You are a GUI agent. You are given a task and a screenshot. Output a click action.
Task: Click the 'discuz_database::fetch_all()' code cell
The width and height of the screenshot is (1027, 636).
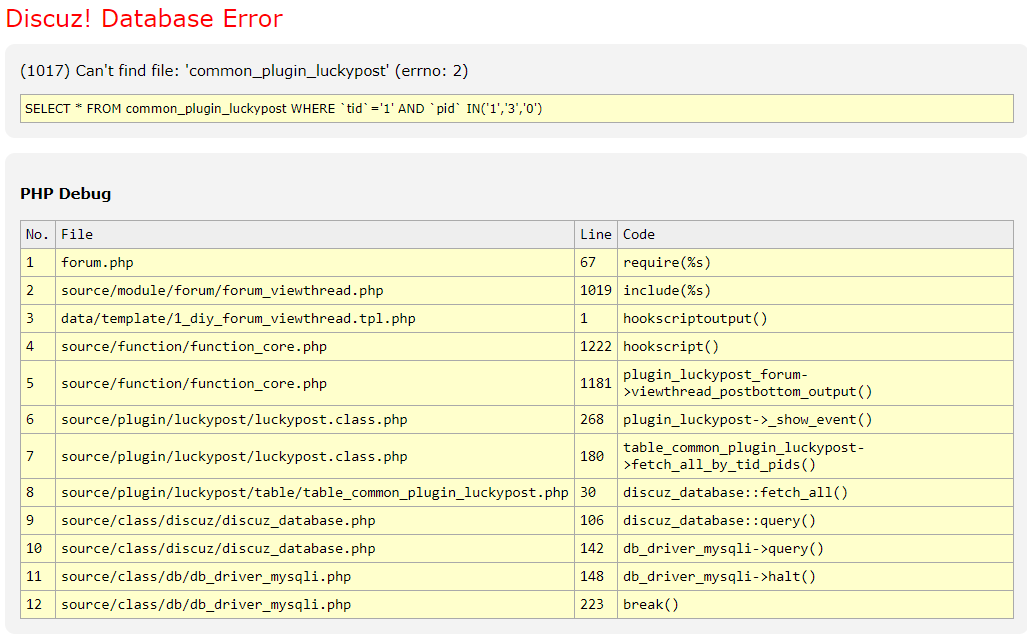(815, 493)
